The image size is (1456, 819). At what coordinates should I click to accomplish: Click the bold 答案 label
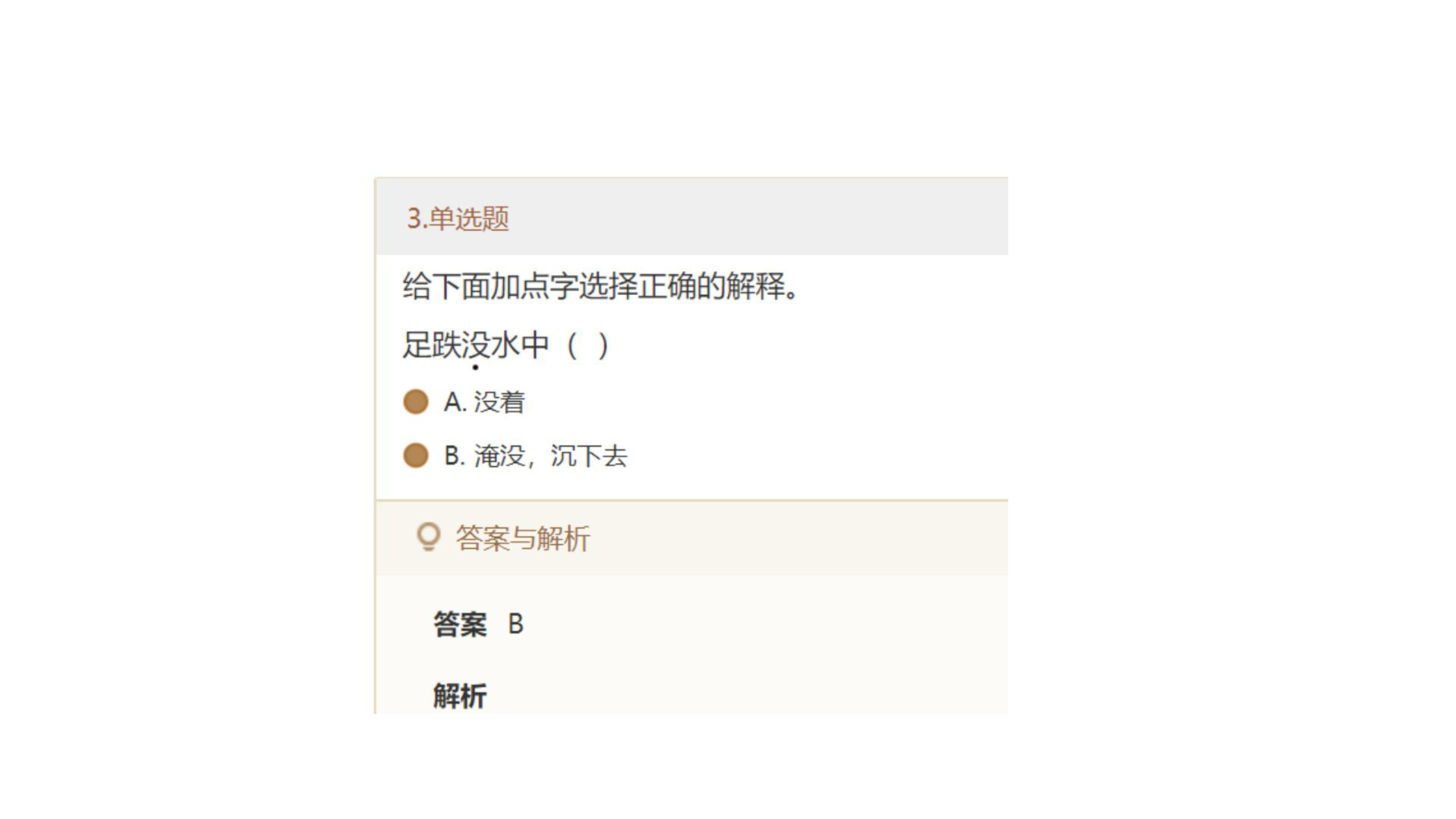click(x=460, y=625)
